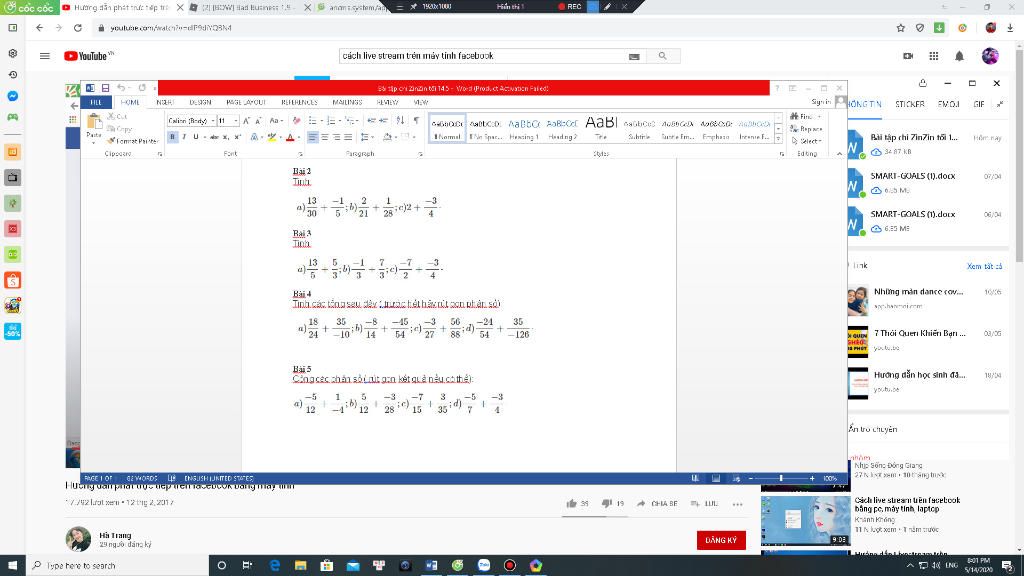Click the CHIA SẺ share button
Screen dimensions: 1024x576
[658, 504]
